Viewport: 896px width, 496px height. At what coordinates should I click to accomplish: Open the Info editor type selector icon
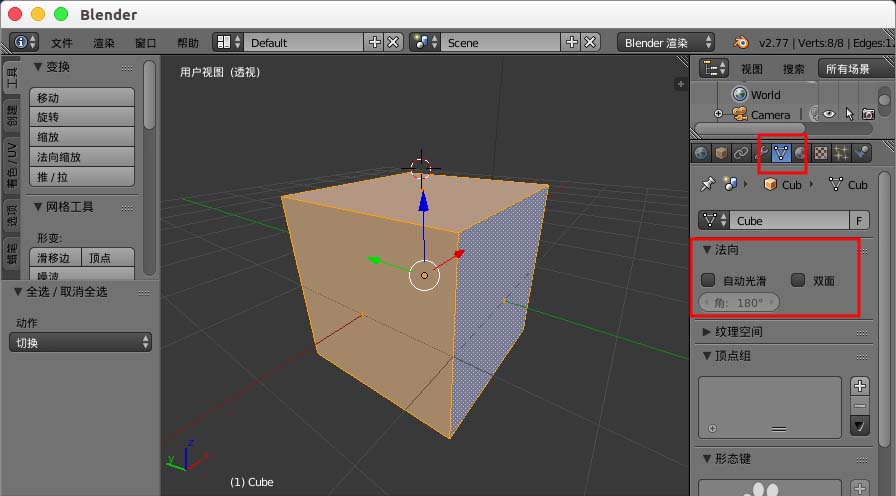pyautogui.click(x=24, y=42)
